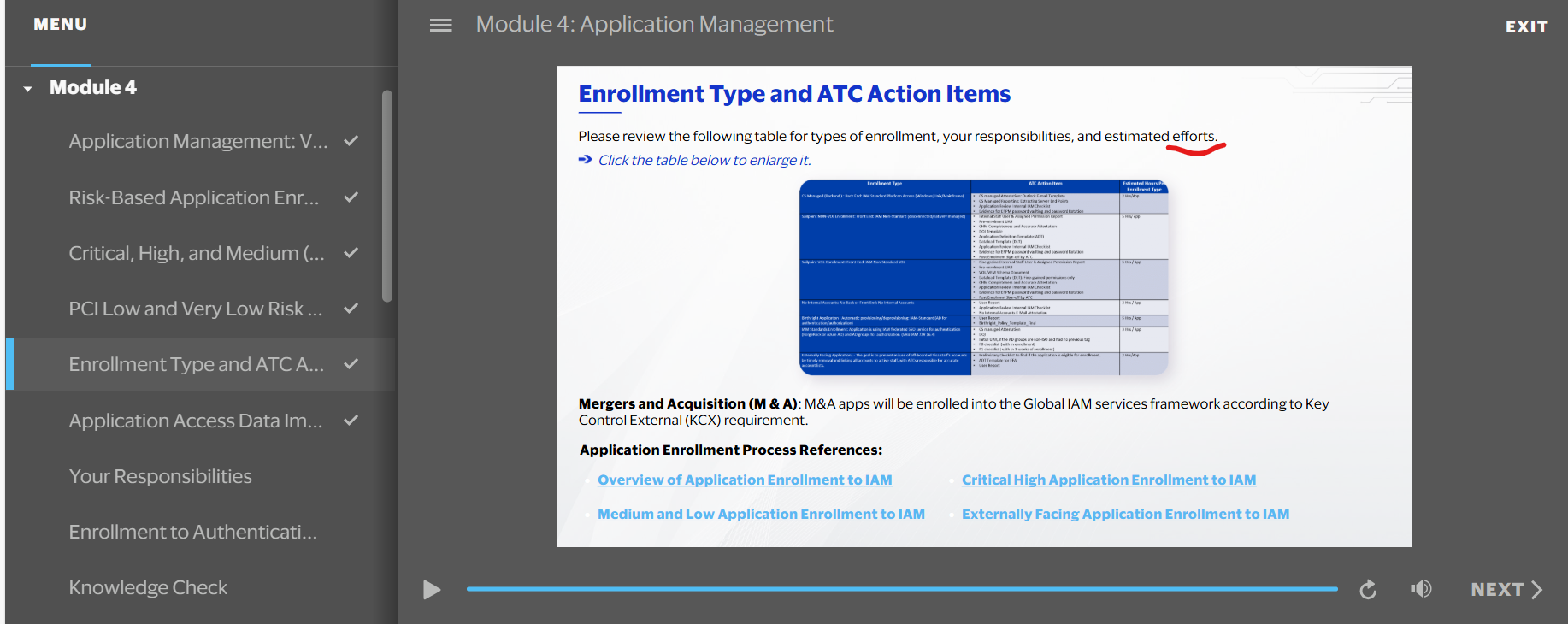Open Critical, High, and Medium lesson
Image resolution: width=1568 pixels, height=624 pixels.
pos(197,253)
